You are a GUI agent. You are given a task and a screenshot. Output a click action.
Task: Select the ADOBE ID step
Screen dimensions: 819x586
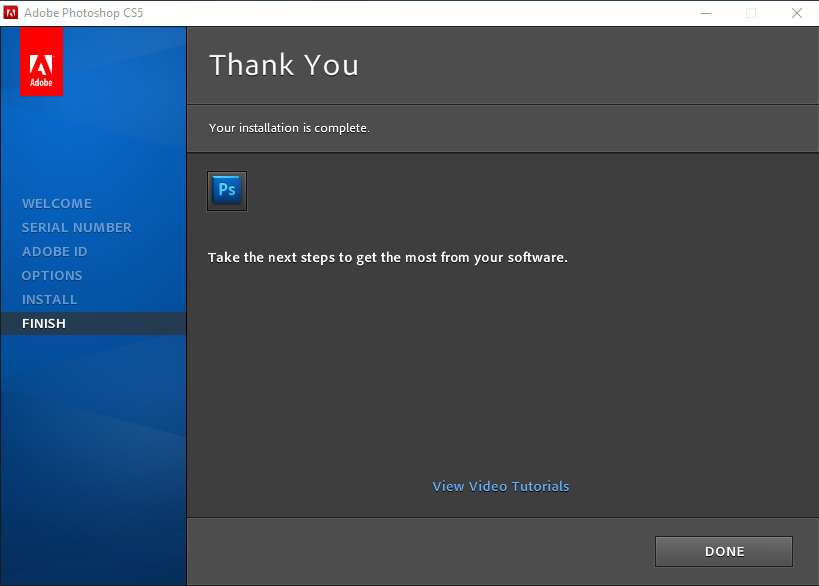[54, 252]
